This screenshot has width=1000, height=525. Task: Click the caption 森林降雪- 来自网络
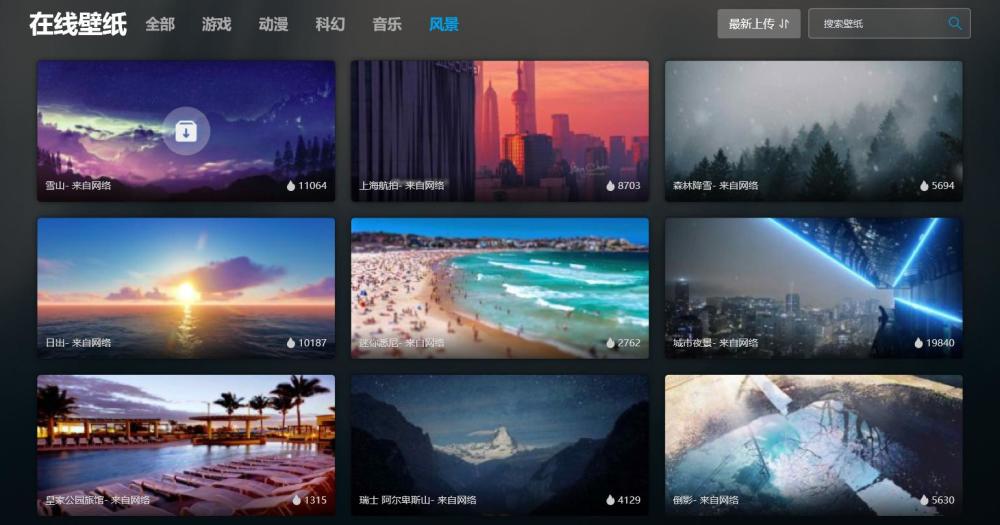(715, 186)
